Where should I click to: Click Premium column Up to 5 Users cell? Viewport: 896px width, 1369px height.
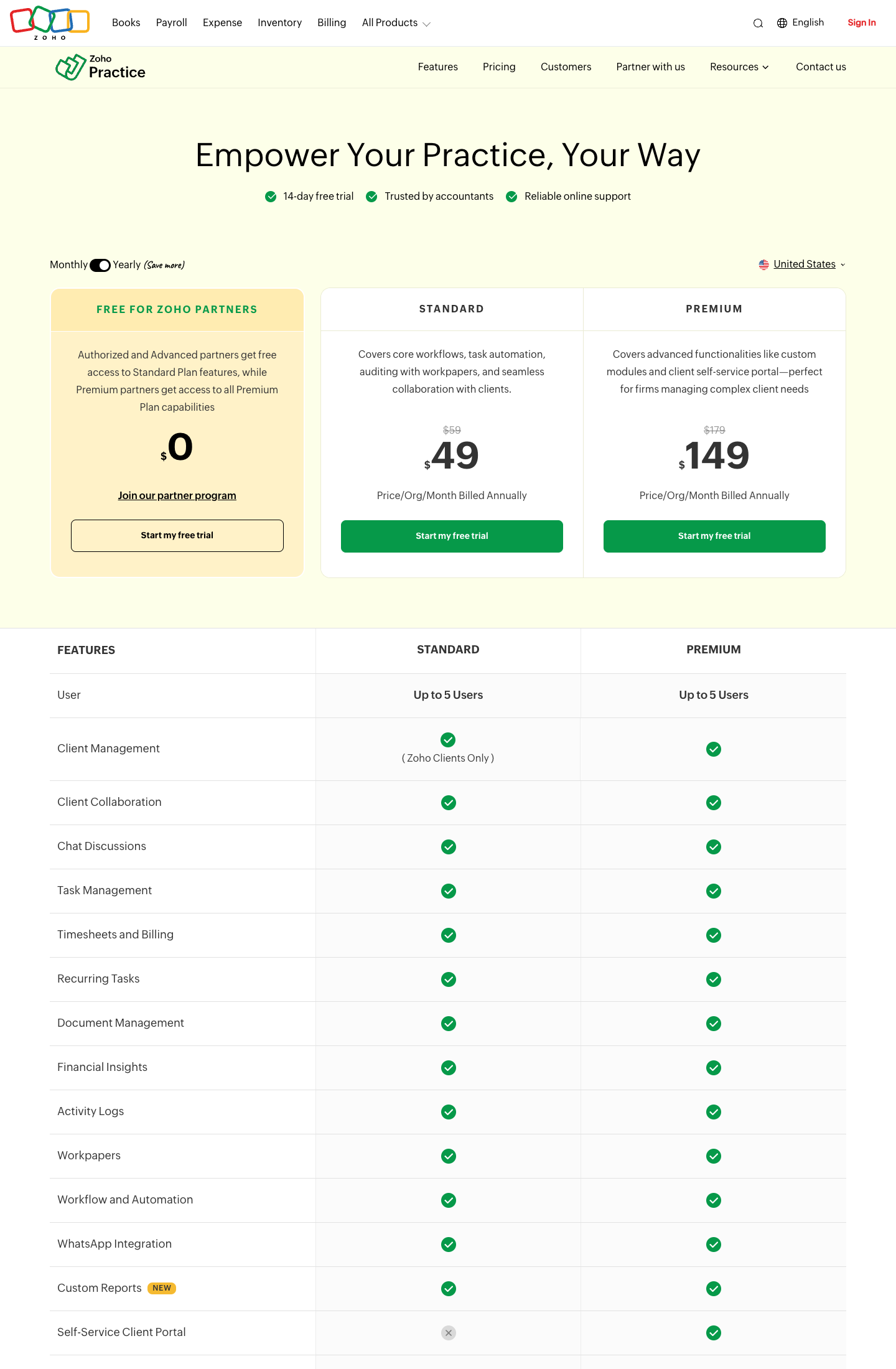click(x=714, y=696)
